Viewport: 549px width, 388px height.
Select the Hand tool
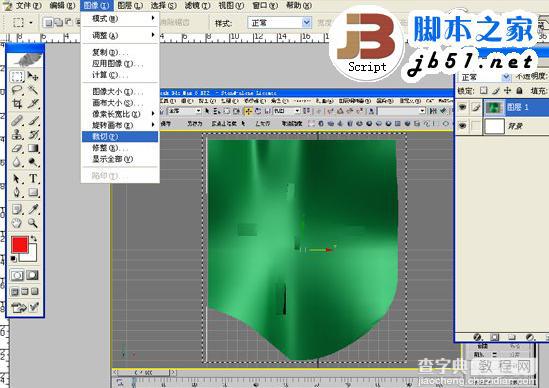pos(17,223)
